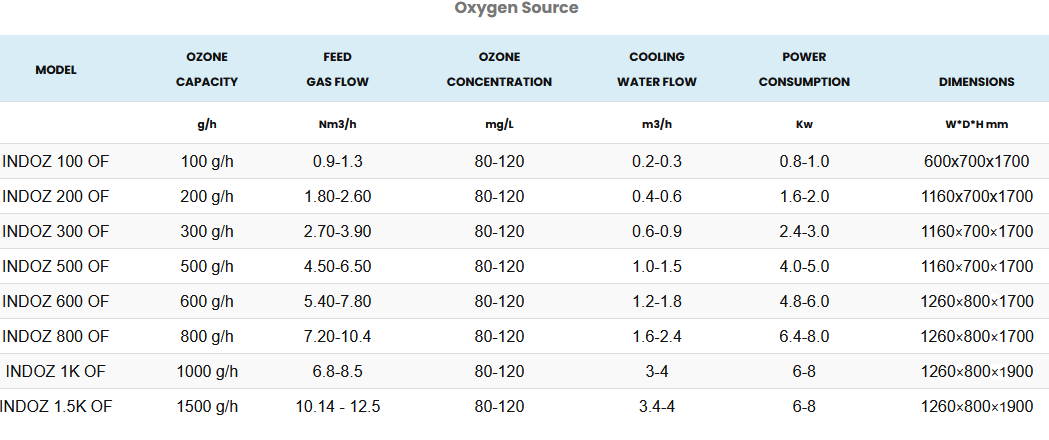Click the COOLING WATER FLOW header
This screenshot has width=1049, height=440.
click(656, 70)
